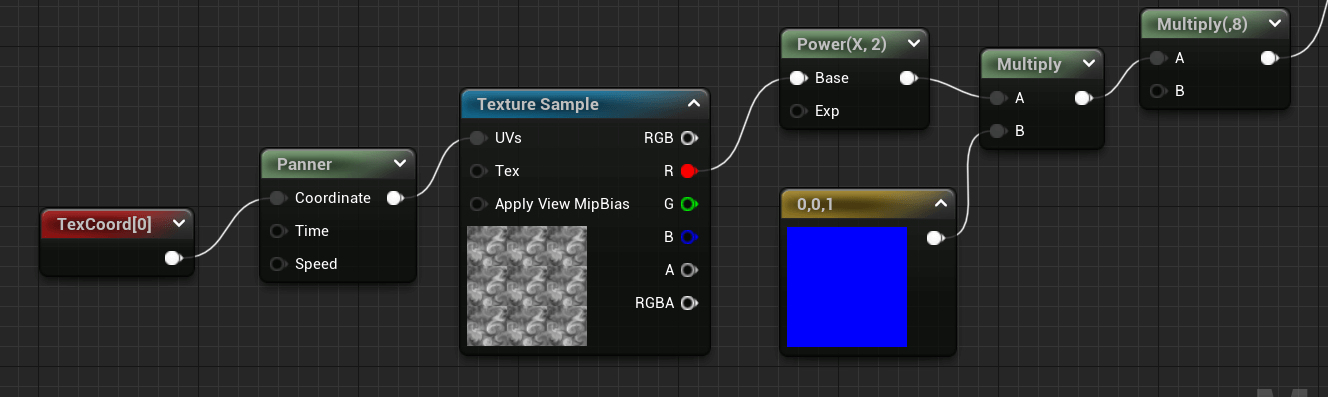Click the RGB output pin on Texture Sample
The height and width of the screenshot is (397, 1328).
coord(688,138)
